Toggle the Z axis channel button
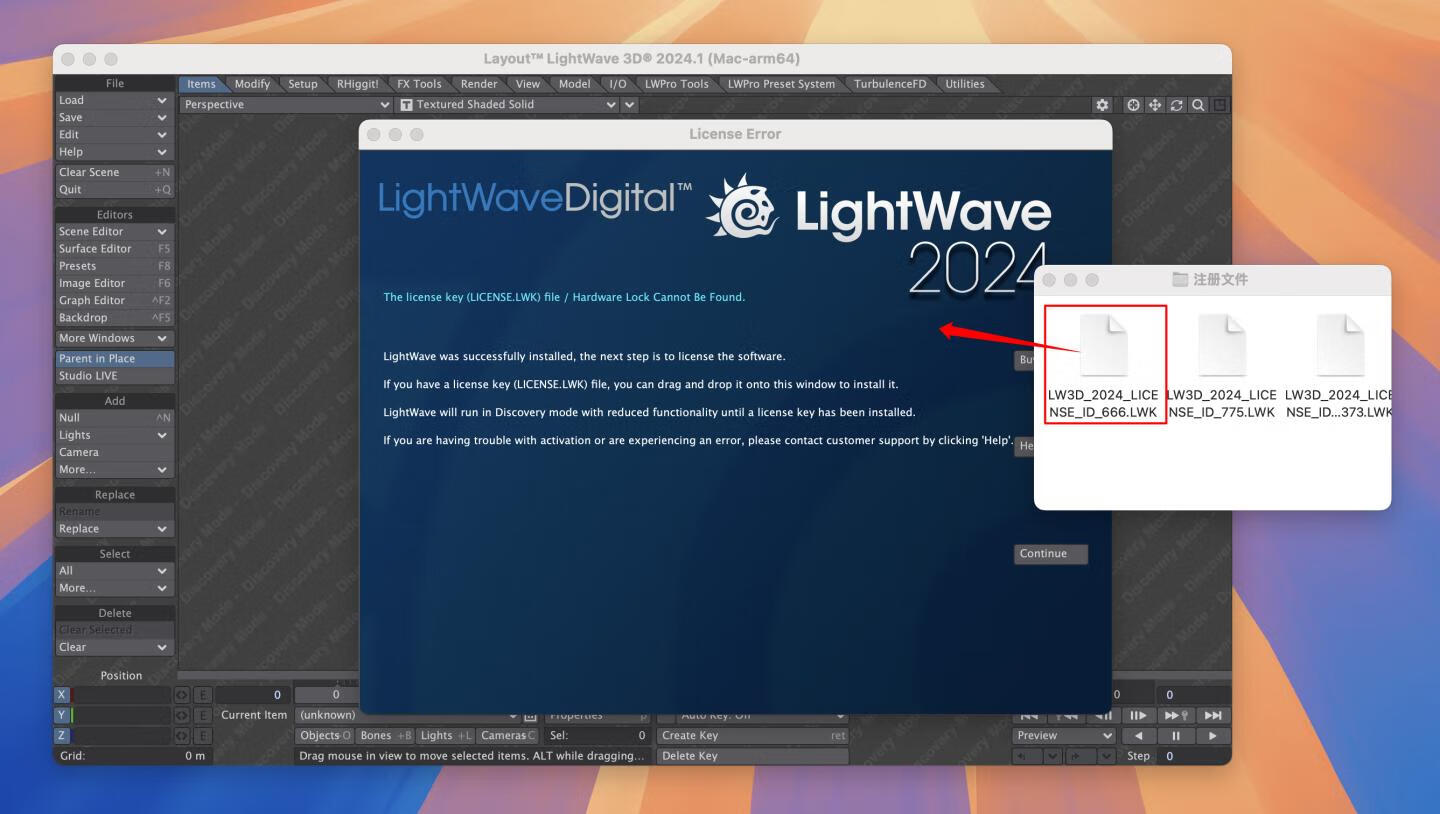Viewport: 1440px width, 814px height. pos(62,736)
